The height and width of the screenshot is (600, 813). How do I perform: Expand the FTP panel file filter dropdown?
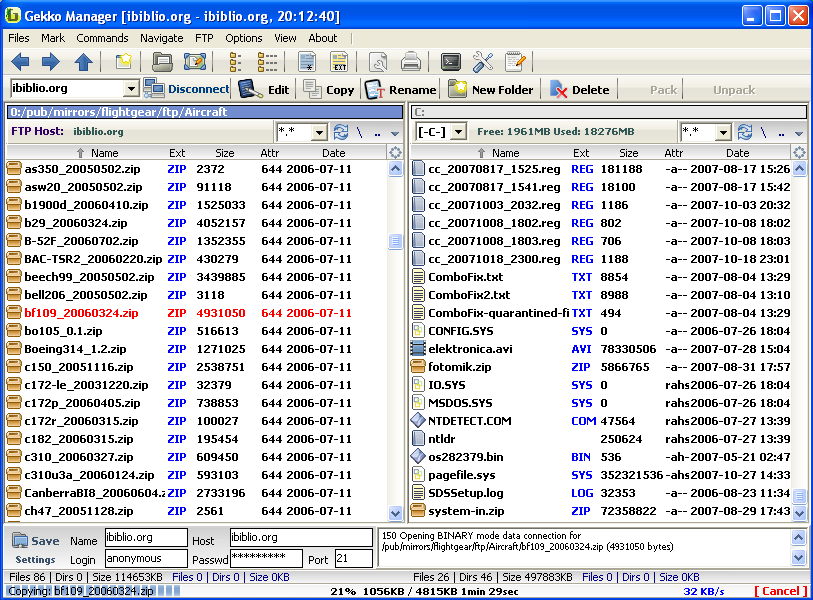319,133
